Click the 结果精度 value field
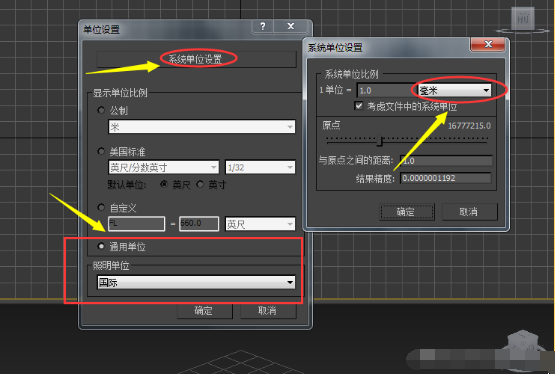The width and height of the screenshot is (555, 374). 446,178
